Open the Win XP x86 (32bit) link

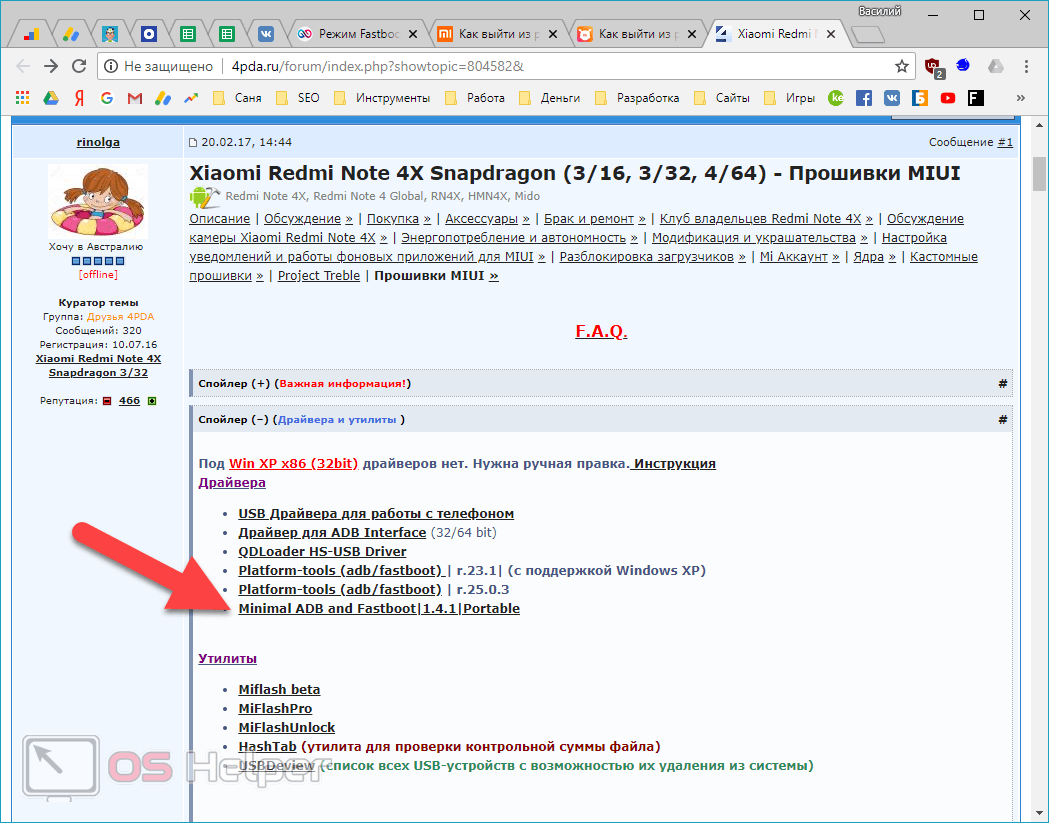(293, 464)
